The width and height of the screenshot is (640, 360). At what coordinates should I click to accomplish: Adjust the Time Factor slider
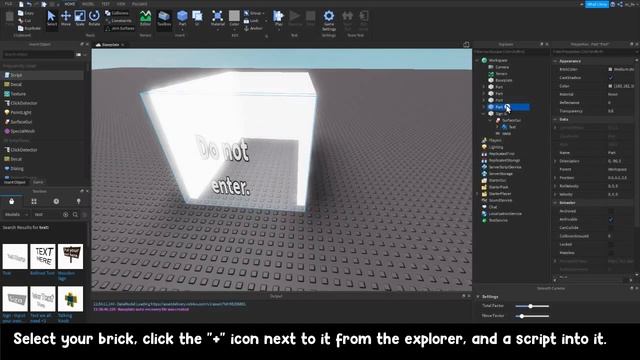[x=532, y=306]
